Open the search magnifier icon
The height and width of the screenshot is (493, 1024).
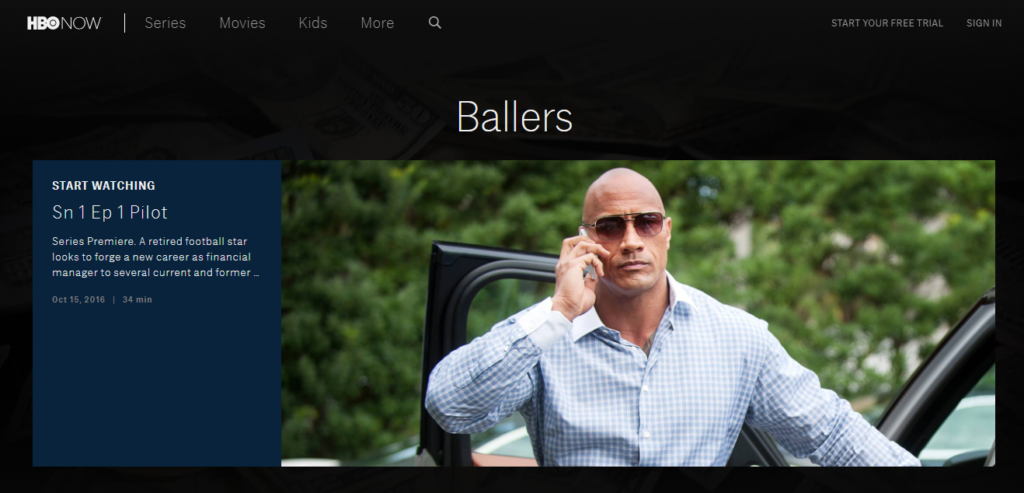click(x=435, y=23)
